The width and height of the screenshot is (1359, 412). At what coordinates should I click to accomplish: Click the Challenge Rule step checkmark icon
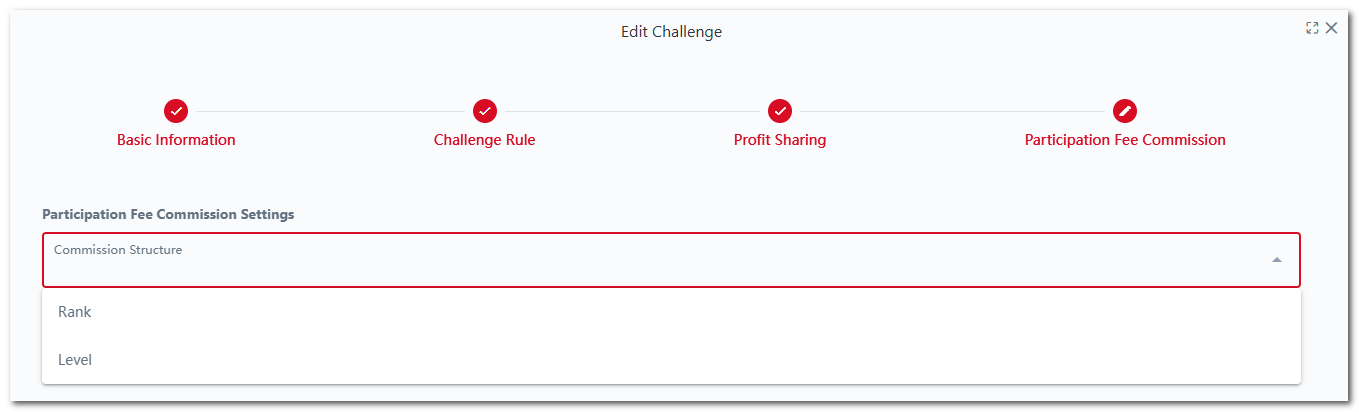(x=485, y=111)
